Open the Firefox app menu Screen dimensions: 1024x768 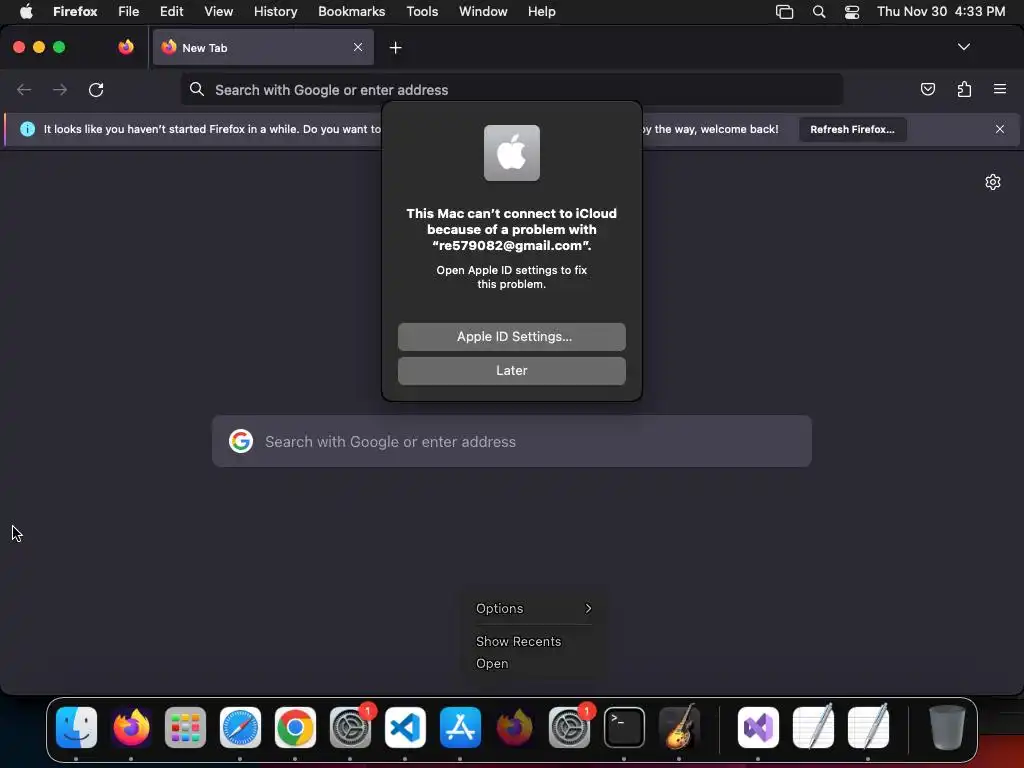(x=75, y=12)
